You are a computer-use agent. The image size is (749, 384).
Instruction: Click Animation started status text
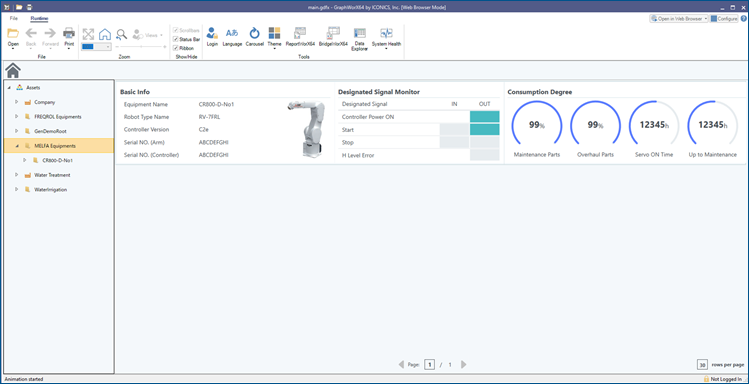coord(24,379)
